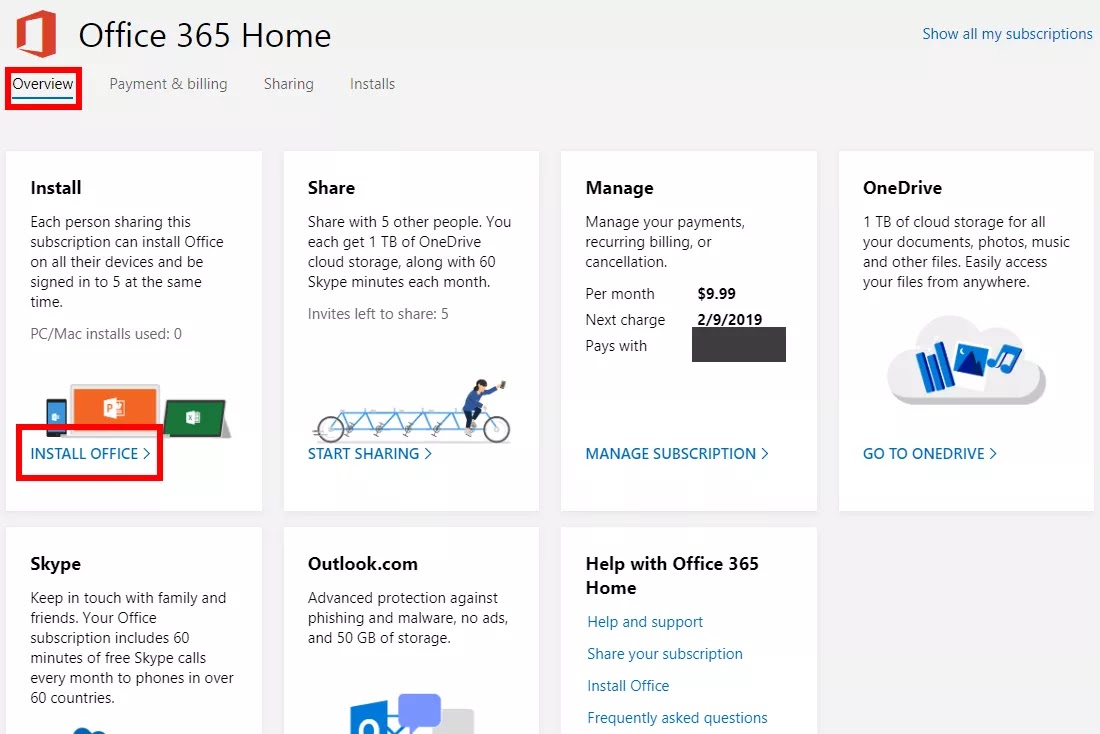Click 'PC/Mac installs used: 0' text
This screenshot has width=1100, height=734.
[106, 334]
